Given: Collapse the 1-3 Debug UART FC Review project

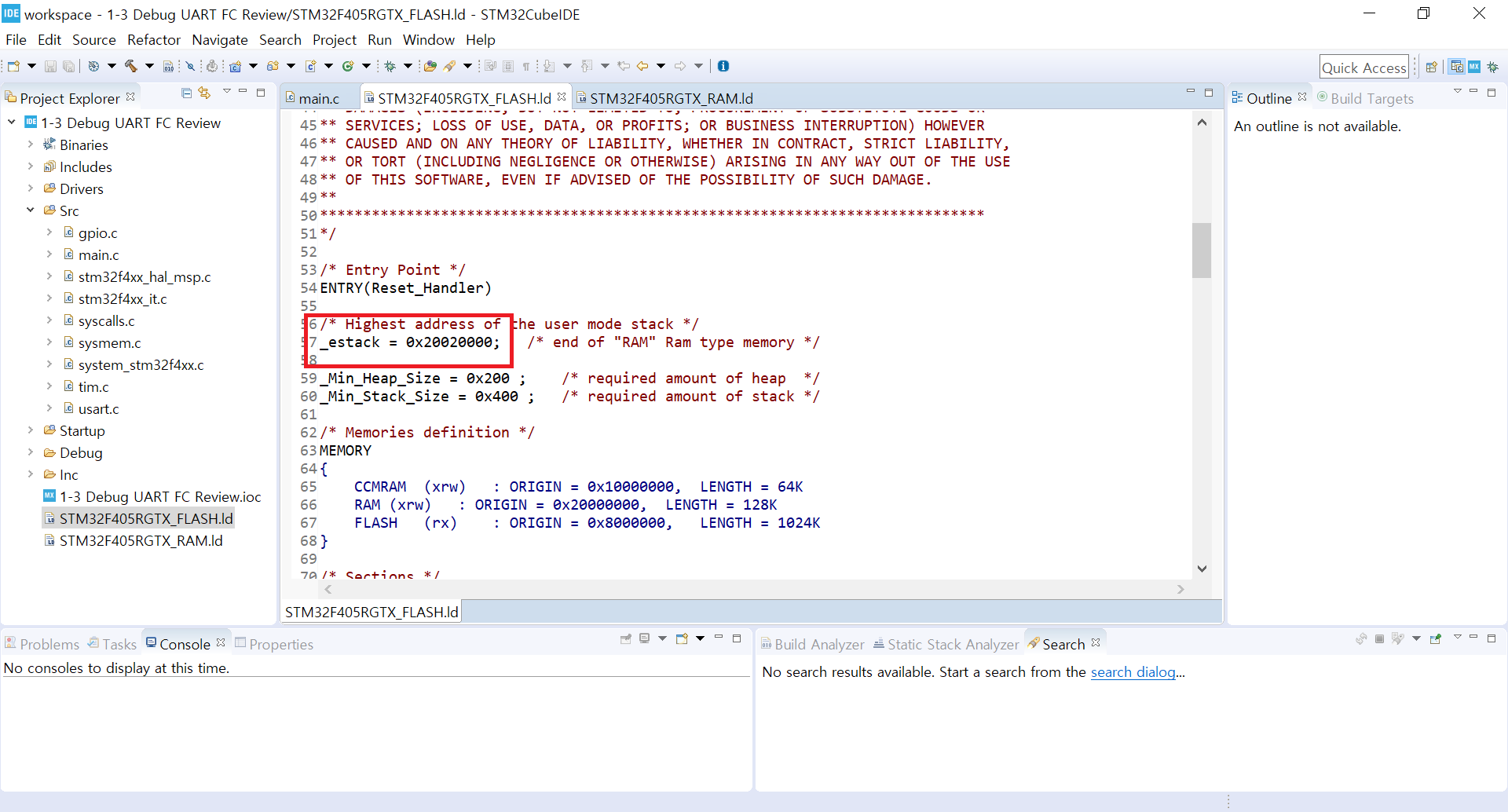Looking at the screenshot, I should (12, 123).
